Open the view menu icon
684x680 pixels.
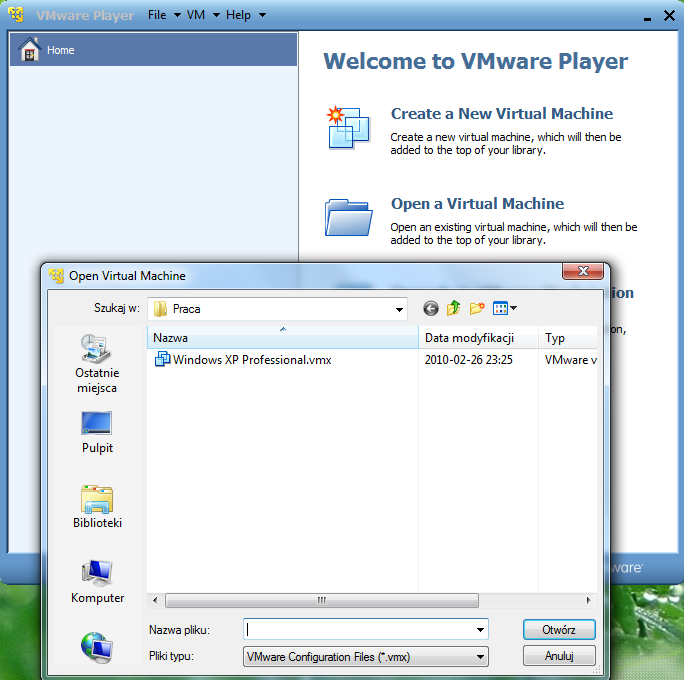500,308
